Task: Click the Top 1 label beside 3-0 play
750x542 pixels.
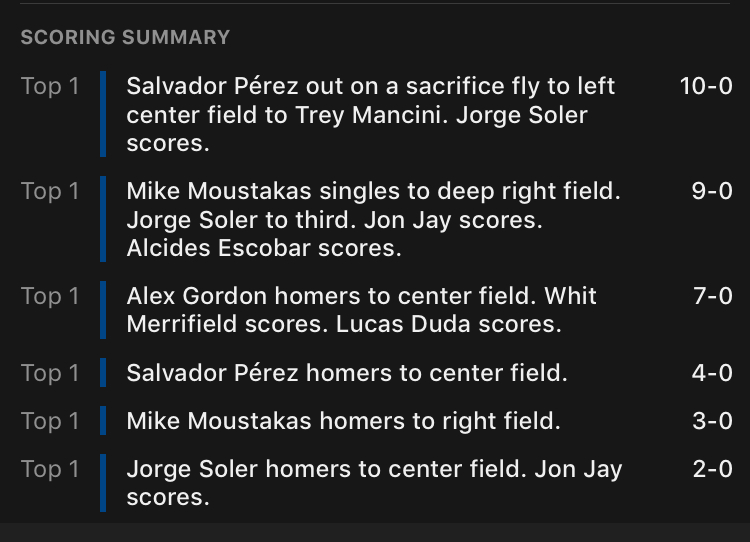Action: pos(50,421)
